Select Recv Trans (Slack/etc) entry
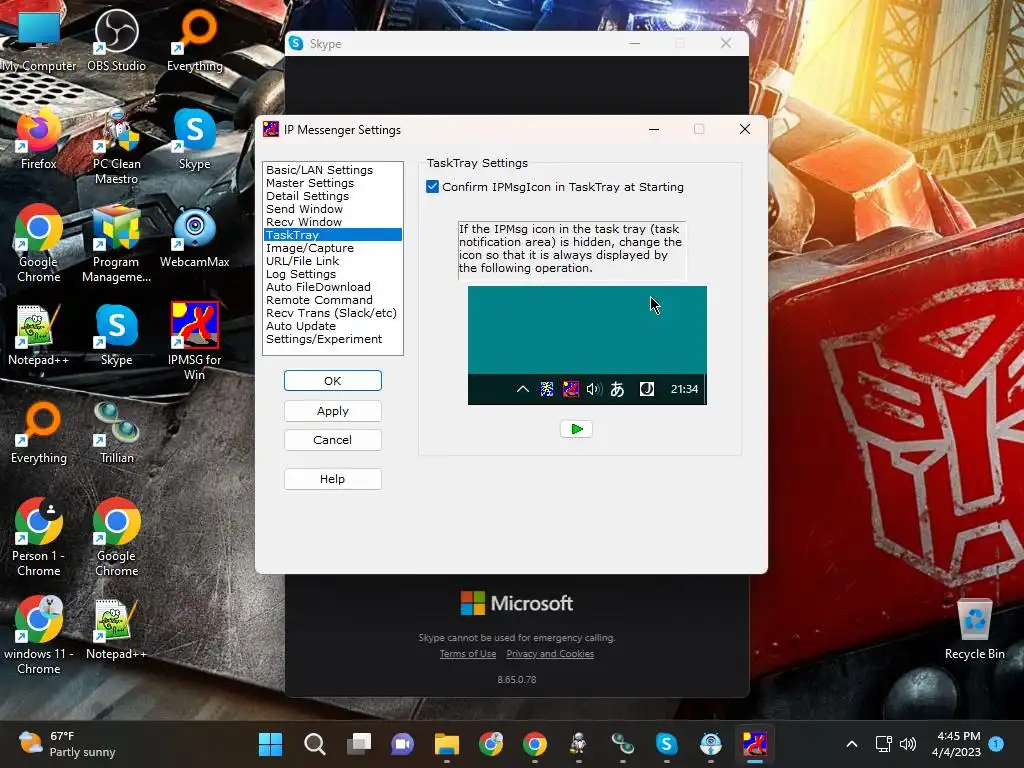Image resolution: width=1024 pixels, height=768 pixels. (331, 313)
